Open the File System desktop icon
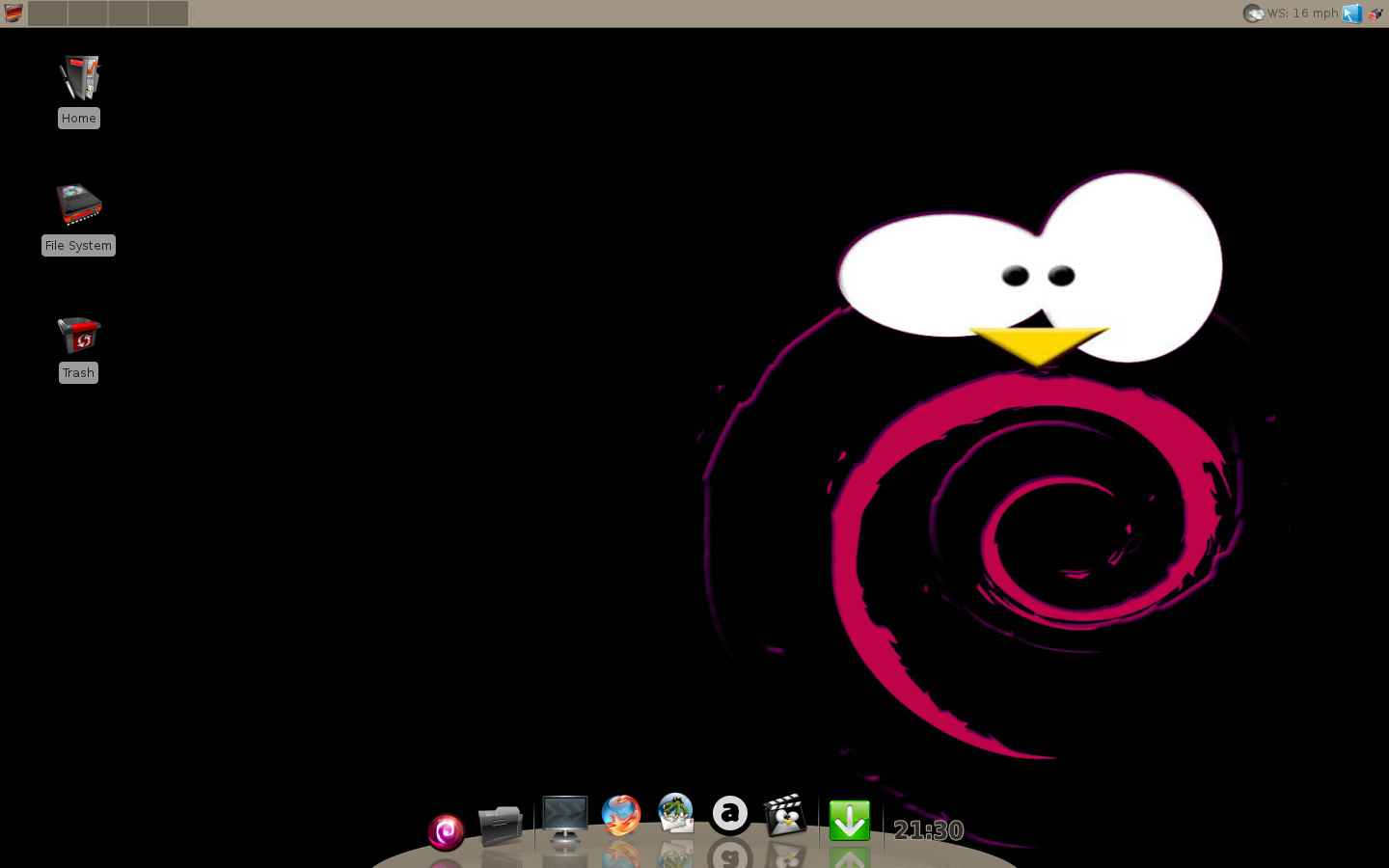1389x868 pixels. (x=79, y=205)
